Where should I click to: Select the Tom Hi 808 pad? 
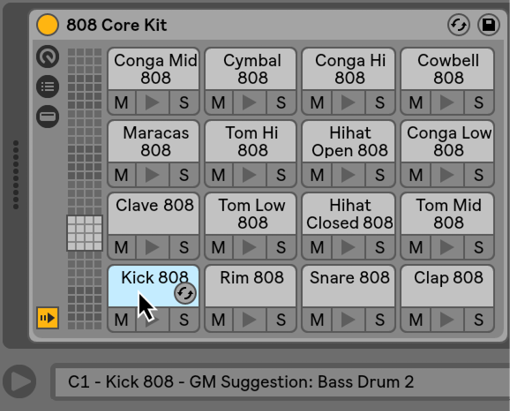251,141
